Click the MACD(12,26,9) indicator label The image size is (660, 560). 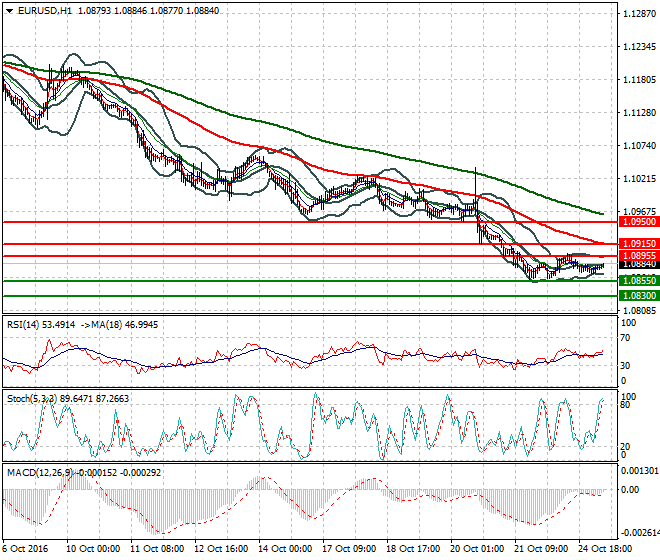coord(41,470)
